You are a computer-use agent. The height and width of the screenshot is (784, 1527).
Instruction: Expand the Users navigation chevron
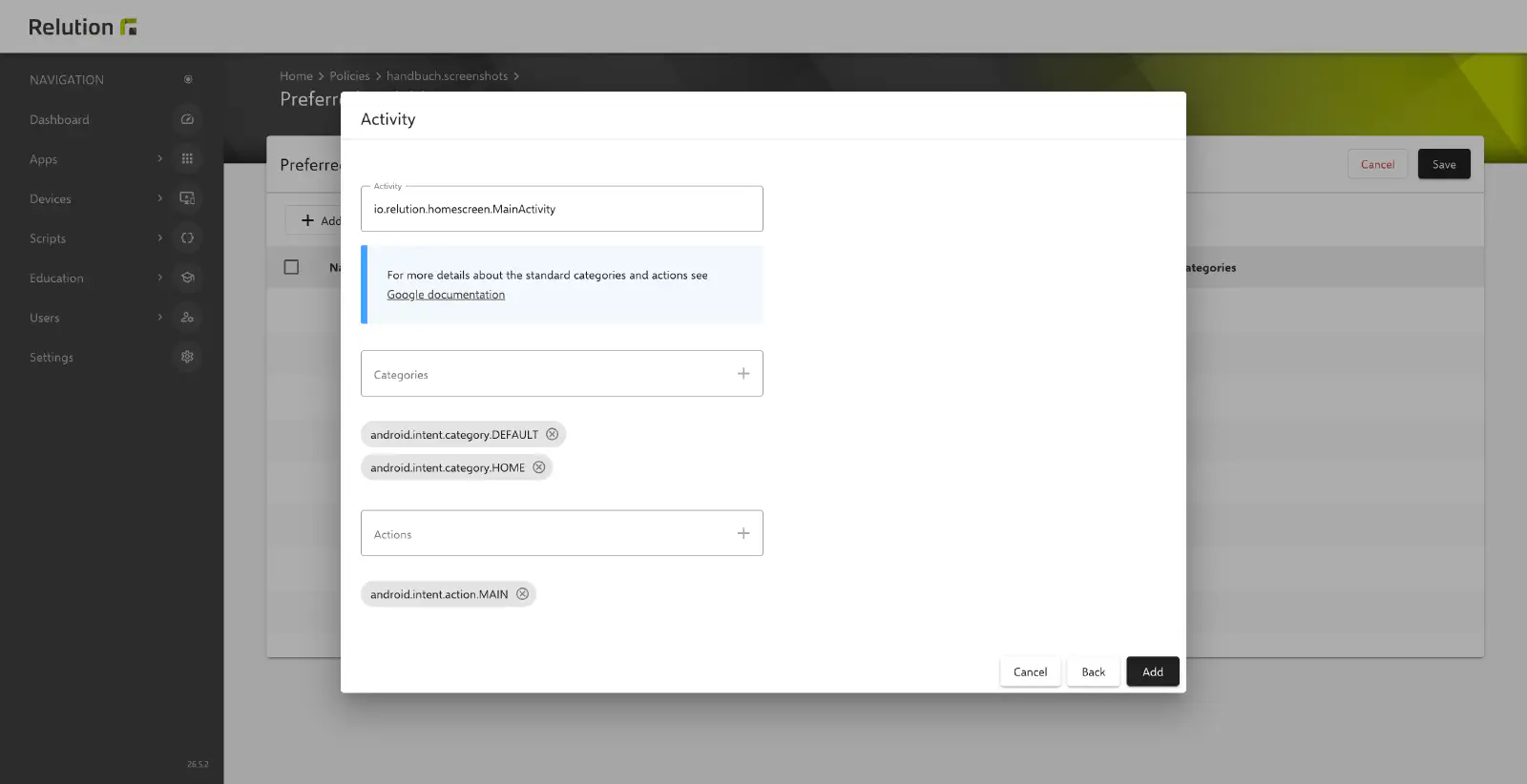pos(159,317)
